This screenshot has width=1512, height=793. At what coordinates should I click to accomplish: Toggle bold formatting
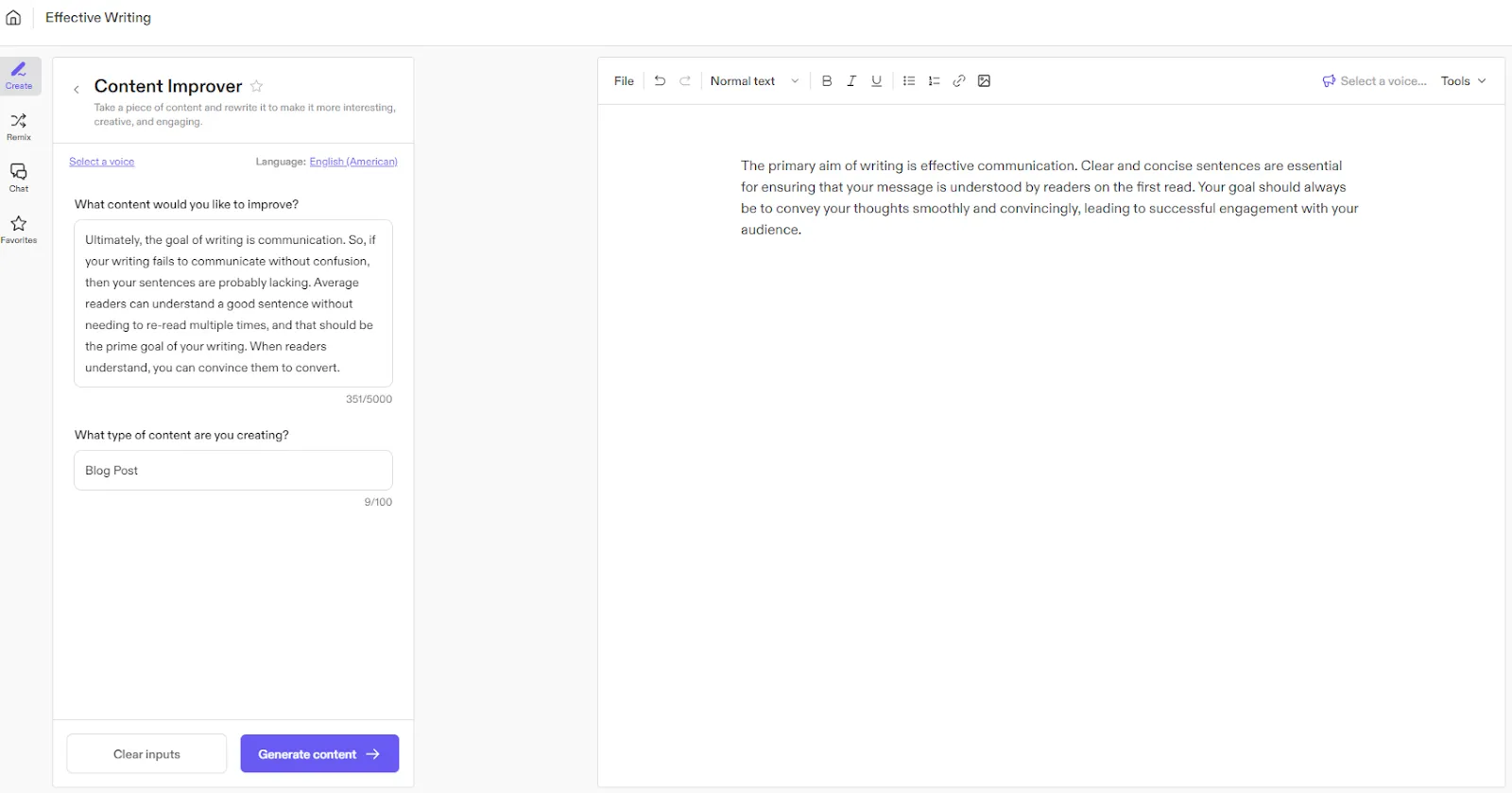[827, 81]
